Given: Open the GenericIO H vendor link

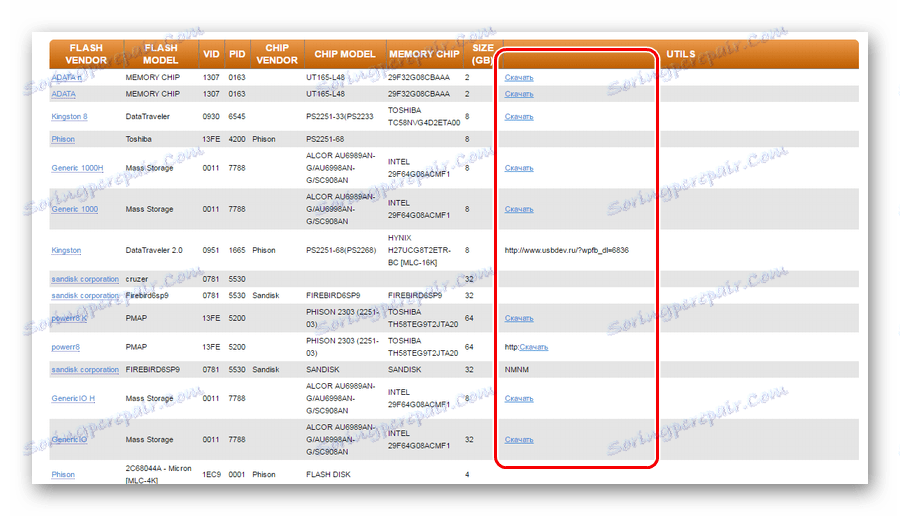Looking at the screenshot, I should pos(73,398).
